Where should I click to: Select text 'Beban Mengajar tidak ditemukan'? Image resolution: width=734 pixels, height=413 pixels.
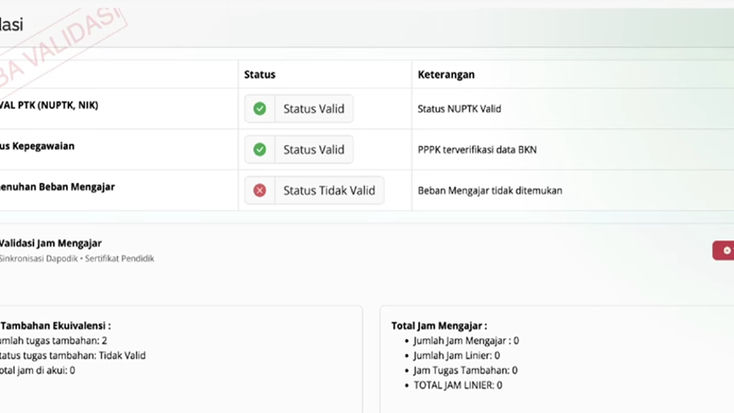(490, 191)
